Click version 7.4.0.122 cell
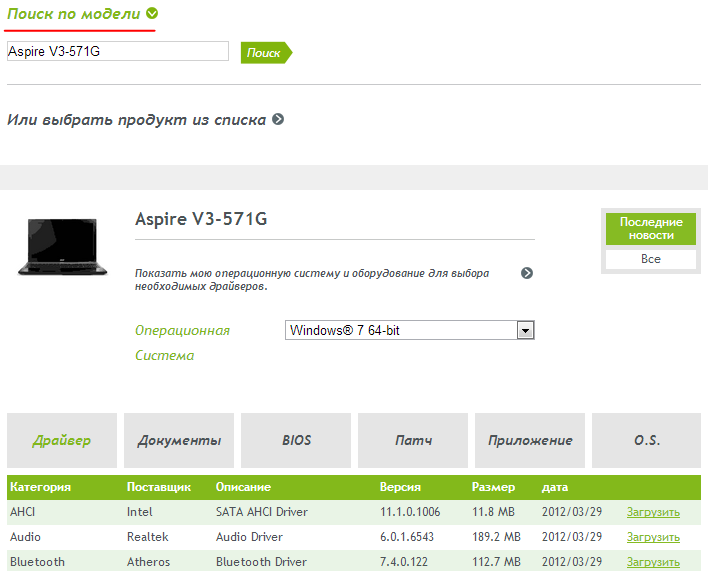The height and width of the screenshot is (571, 708). (x=404, y=562)
